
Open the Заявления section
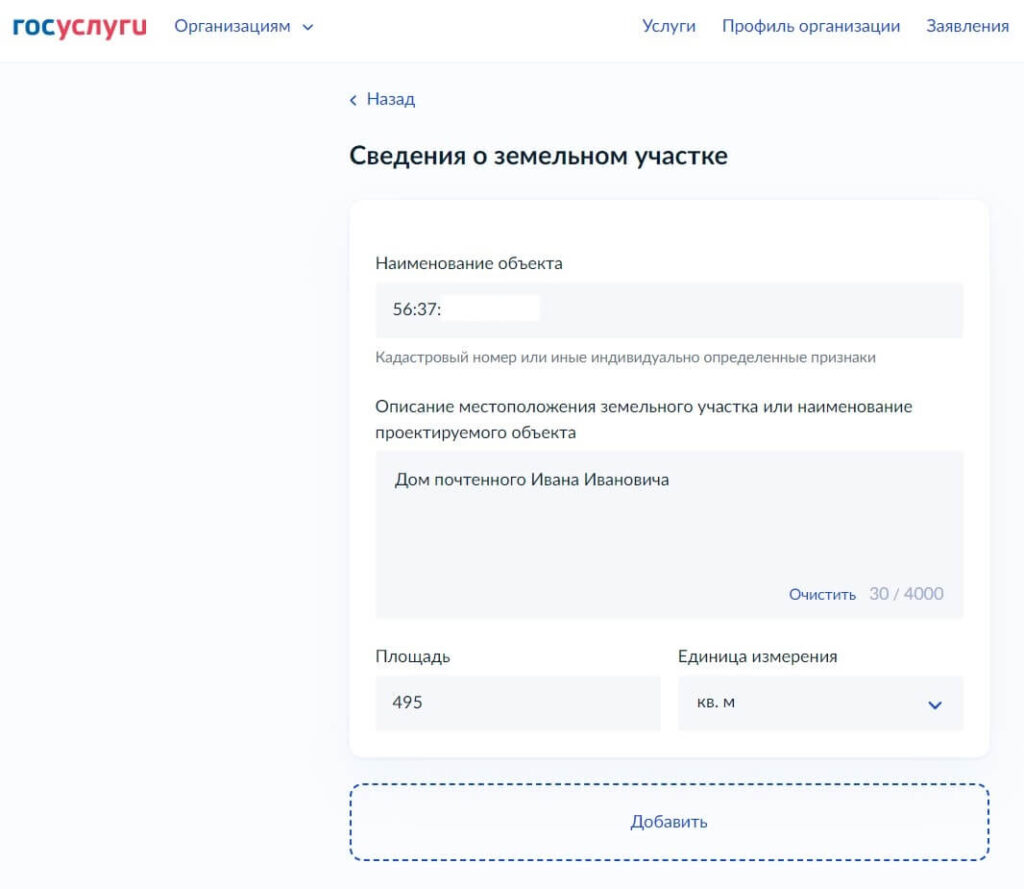coord(967,26)
